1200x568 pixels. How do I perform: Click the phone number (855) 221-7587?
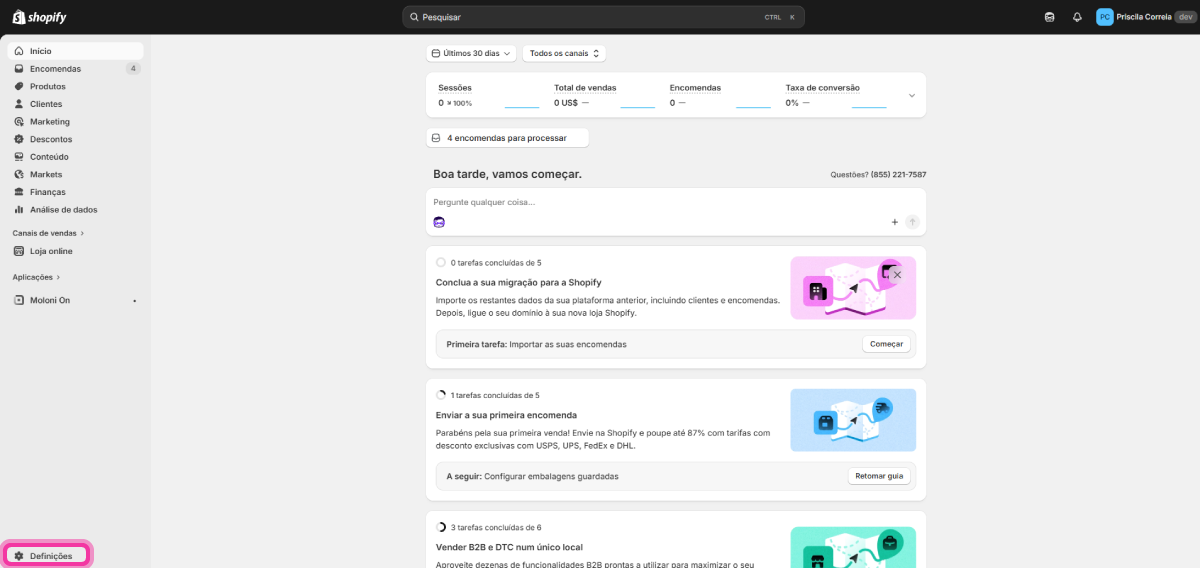pyautogui.click(x=898, y=175)
